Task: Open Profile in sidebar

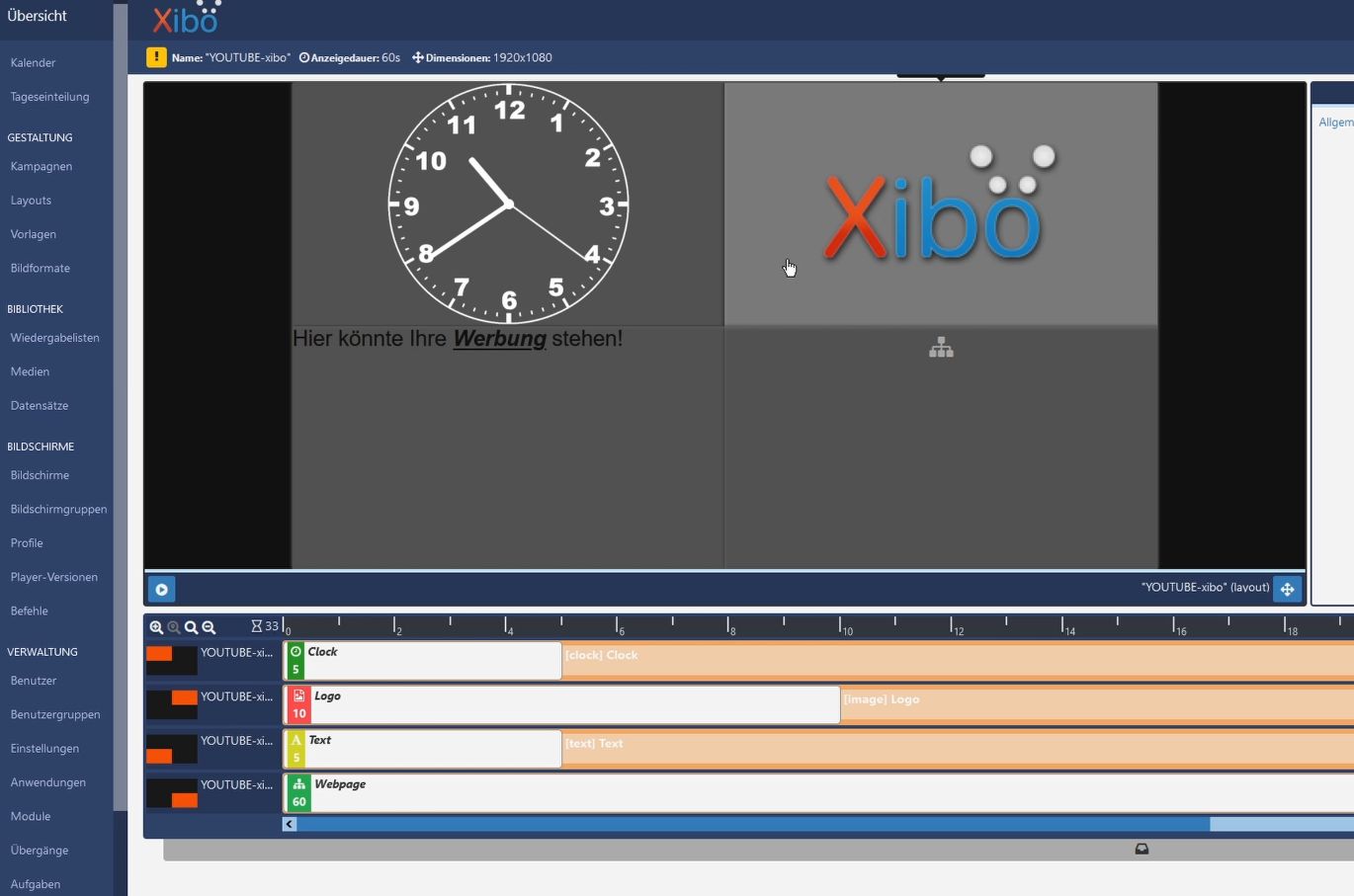Action: [27, 543]
